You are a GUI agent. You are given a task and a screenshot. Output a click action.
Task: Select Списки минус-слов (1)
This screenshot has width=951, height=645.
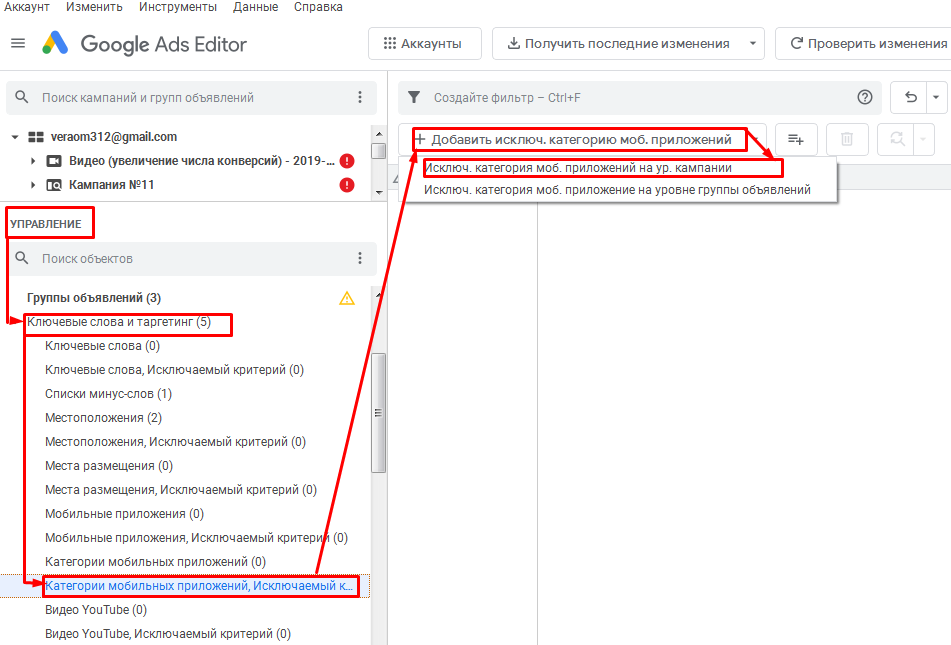[x=109, y=394]
